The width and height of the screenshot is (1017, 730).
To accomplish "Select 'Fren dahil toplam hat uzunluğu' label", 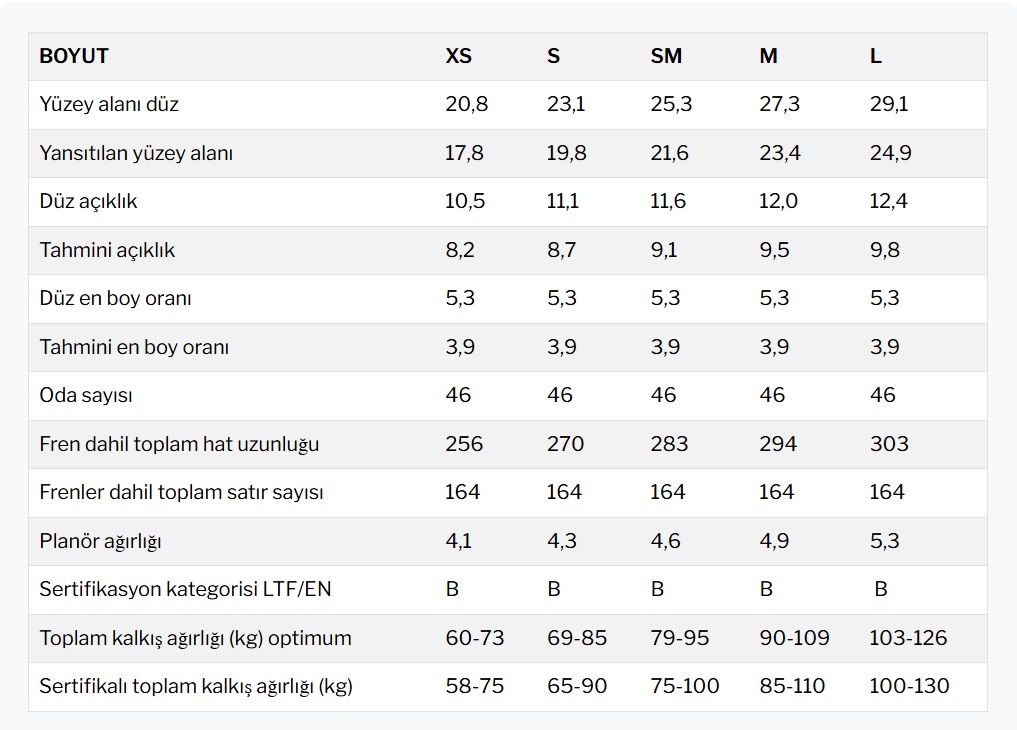I will tap(179, 444).
